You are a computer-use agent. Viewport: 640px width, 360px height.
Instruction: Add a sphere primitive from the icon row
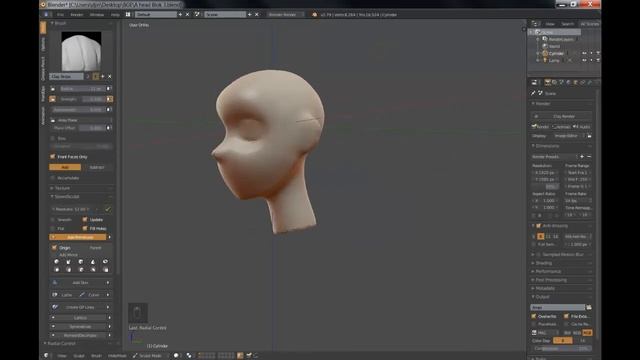pos(56,262)
